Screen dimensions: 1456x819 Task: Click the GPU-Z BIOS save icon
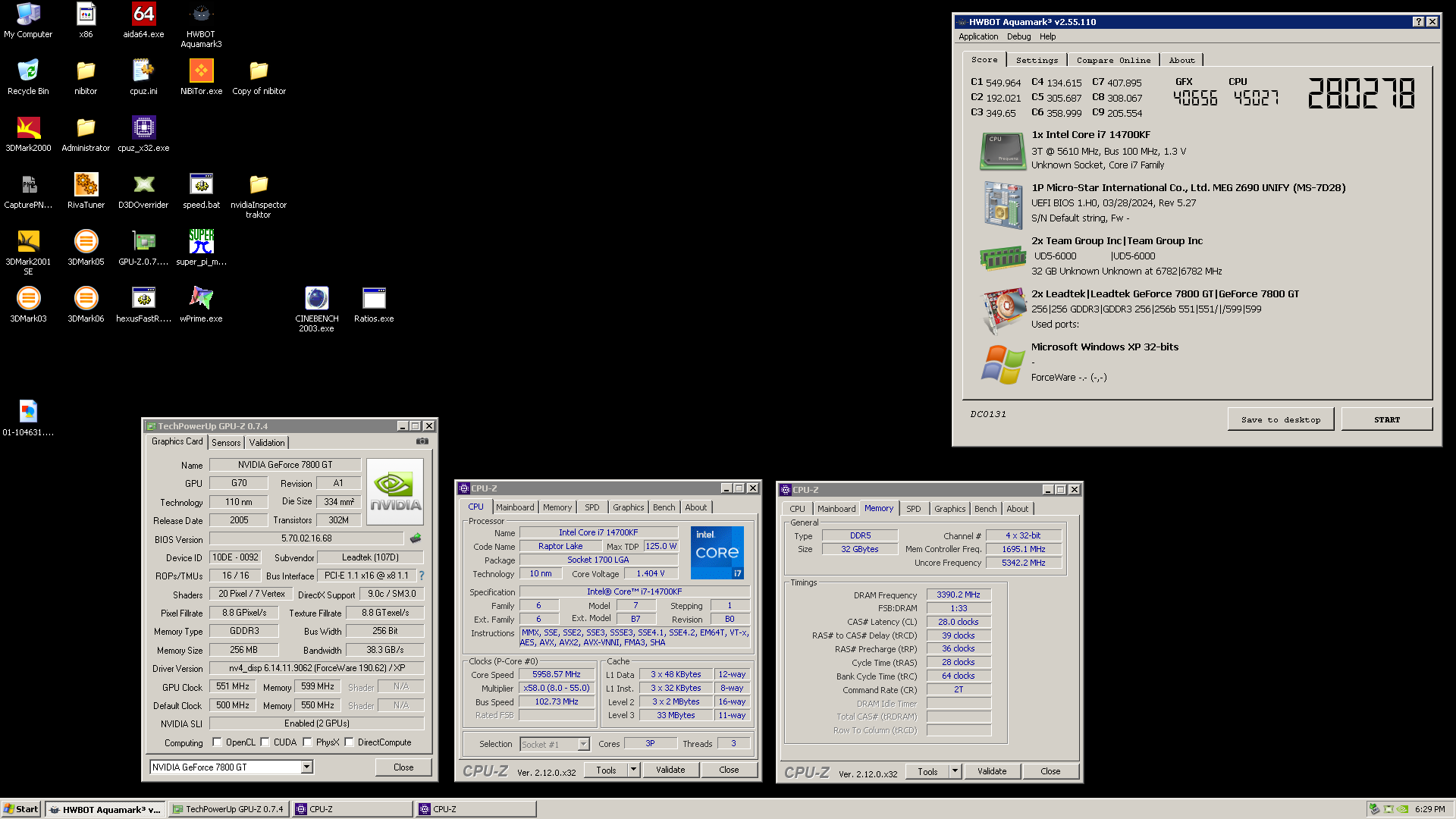(416, 538)
